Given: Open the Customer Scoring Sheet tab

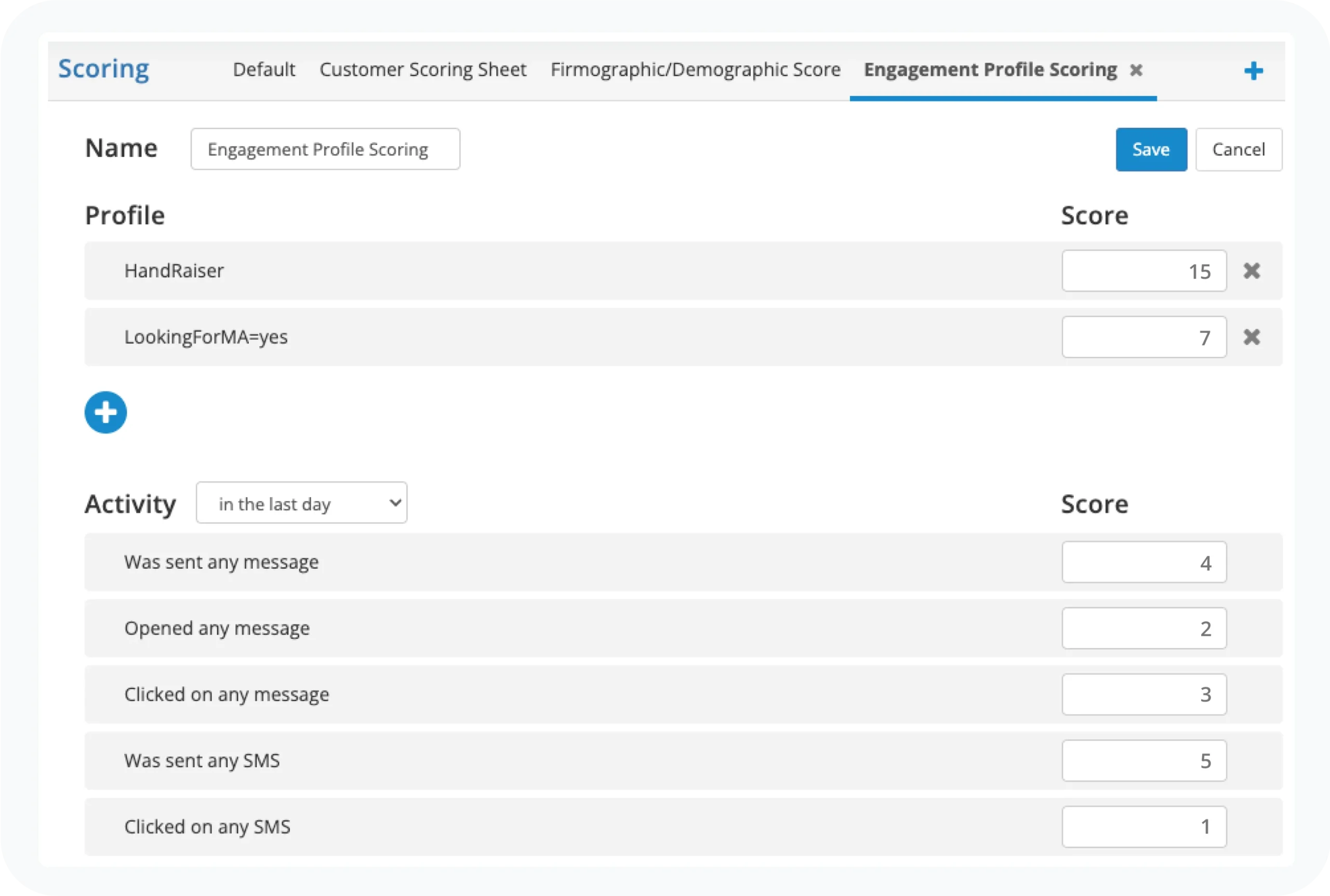Looking at the screenshot, I should click(422, 70).
